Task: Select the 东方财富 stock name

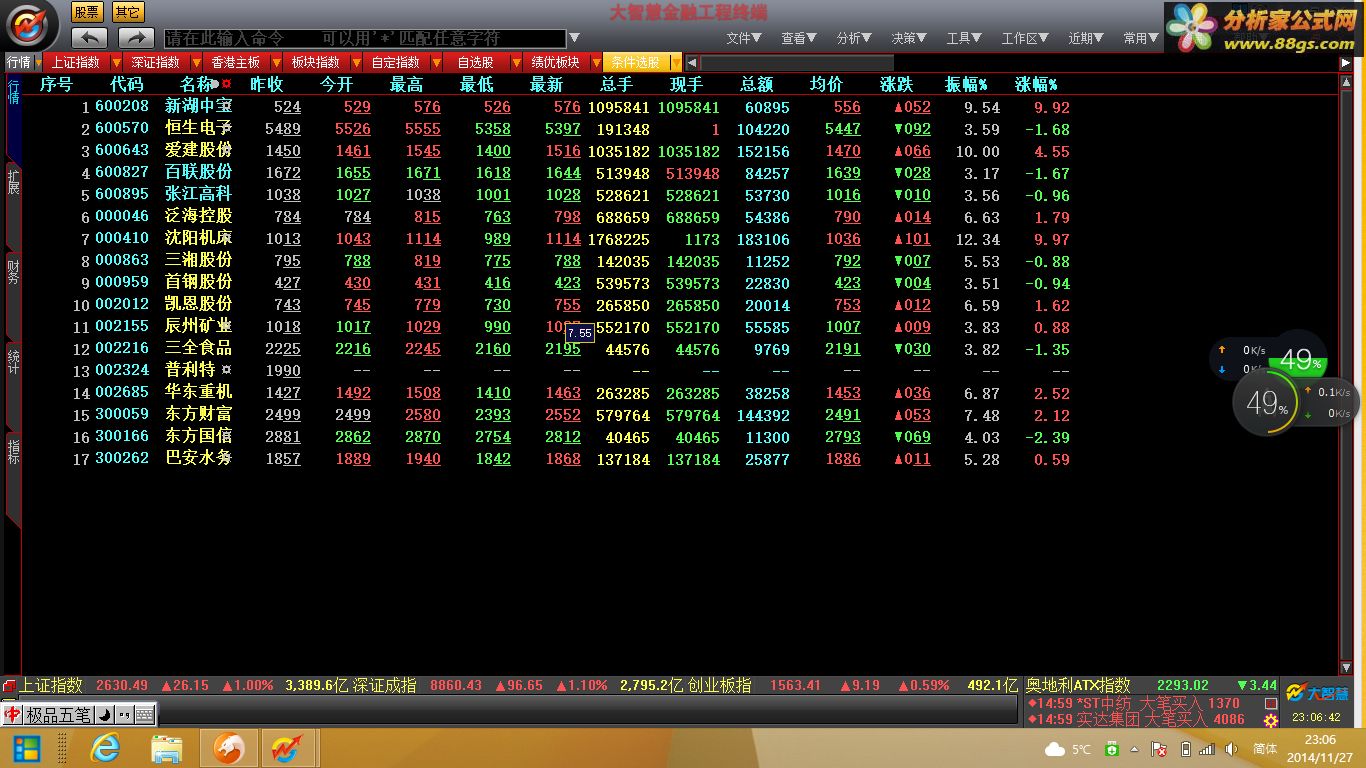Action: (x=198, y=415)
